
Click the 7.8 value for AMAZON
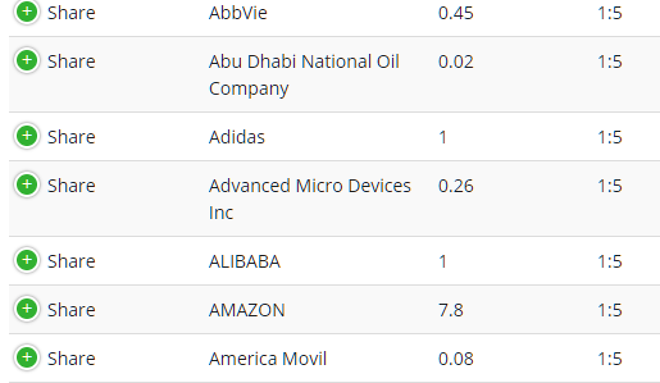coord(451,311)
